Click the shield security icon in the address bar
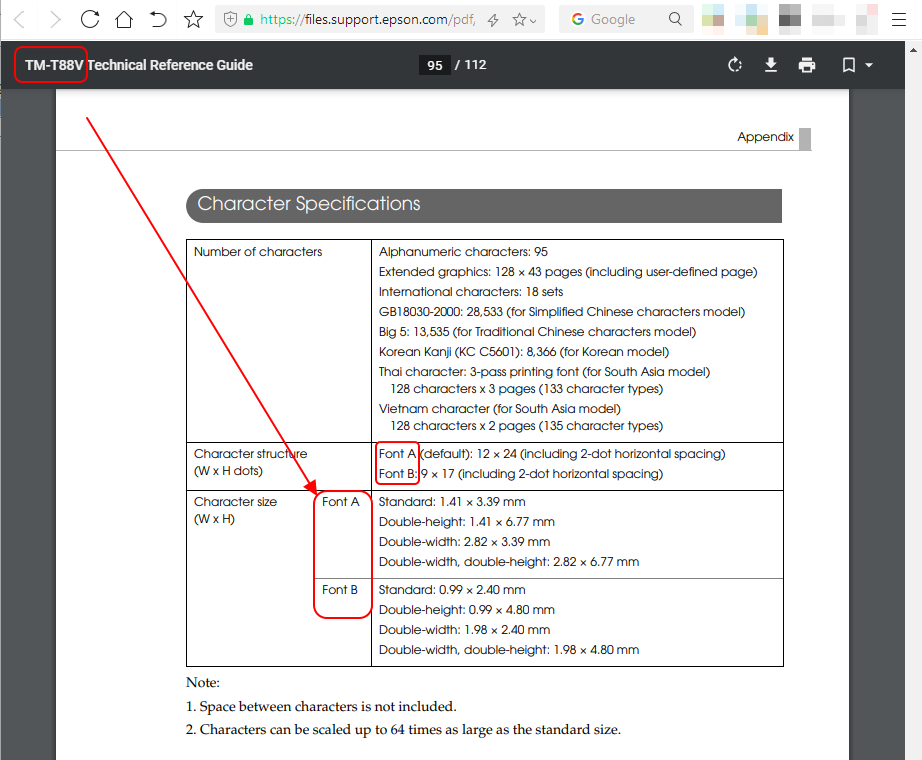Screen dimensions: 922x760 (230, 19)
